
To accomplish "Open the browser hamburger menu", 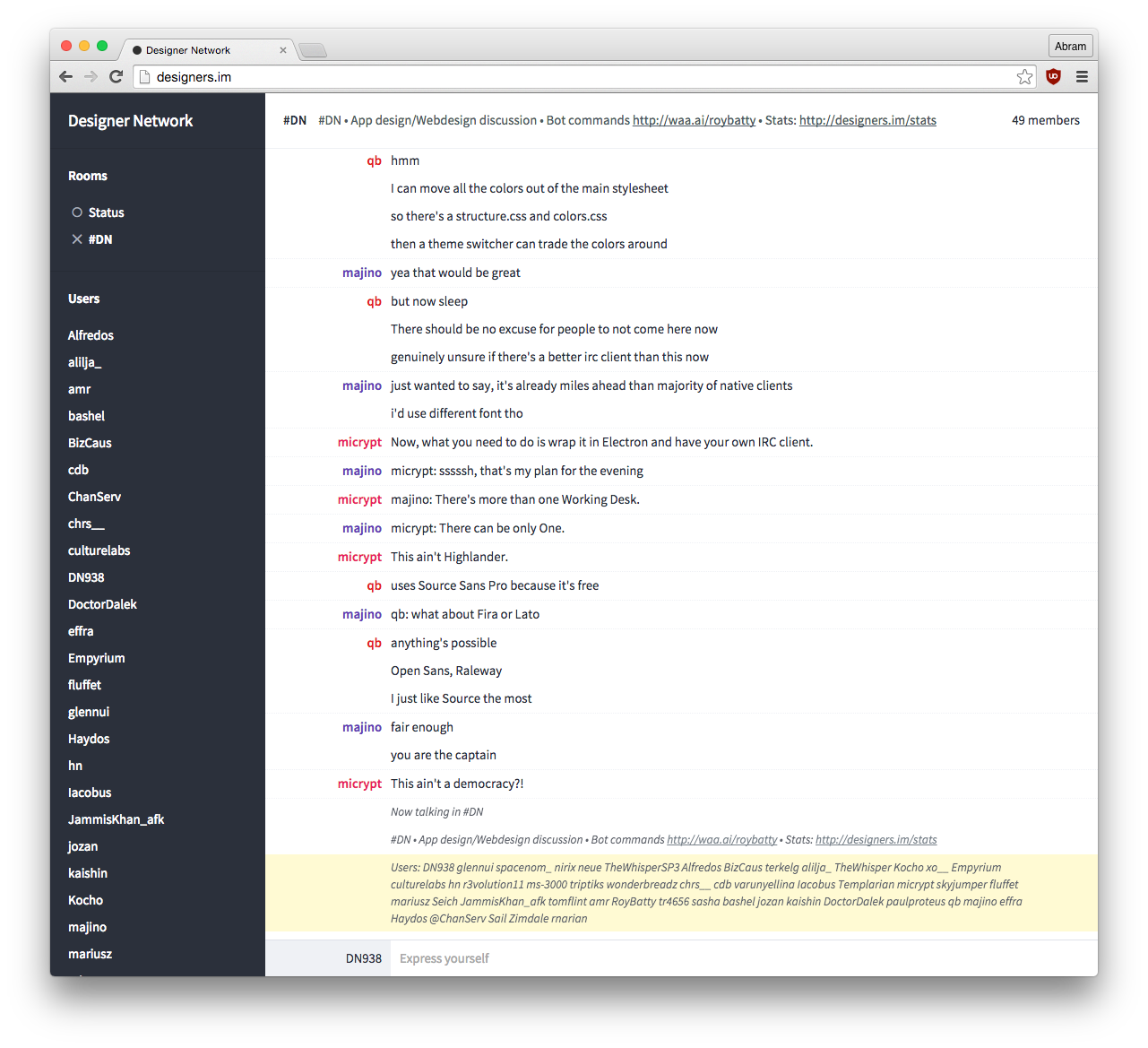I will [x=1082, y=76].
